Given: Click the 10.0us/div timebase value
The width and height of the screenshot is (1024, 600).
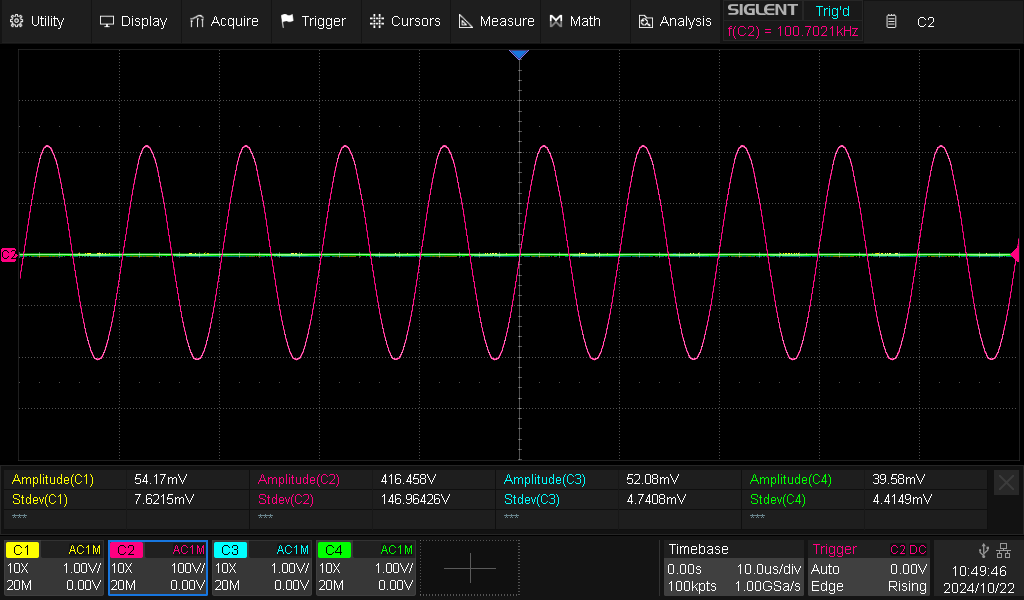Looking at the screenshot, I should [x=769, y=569].
